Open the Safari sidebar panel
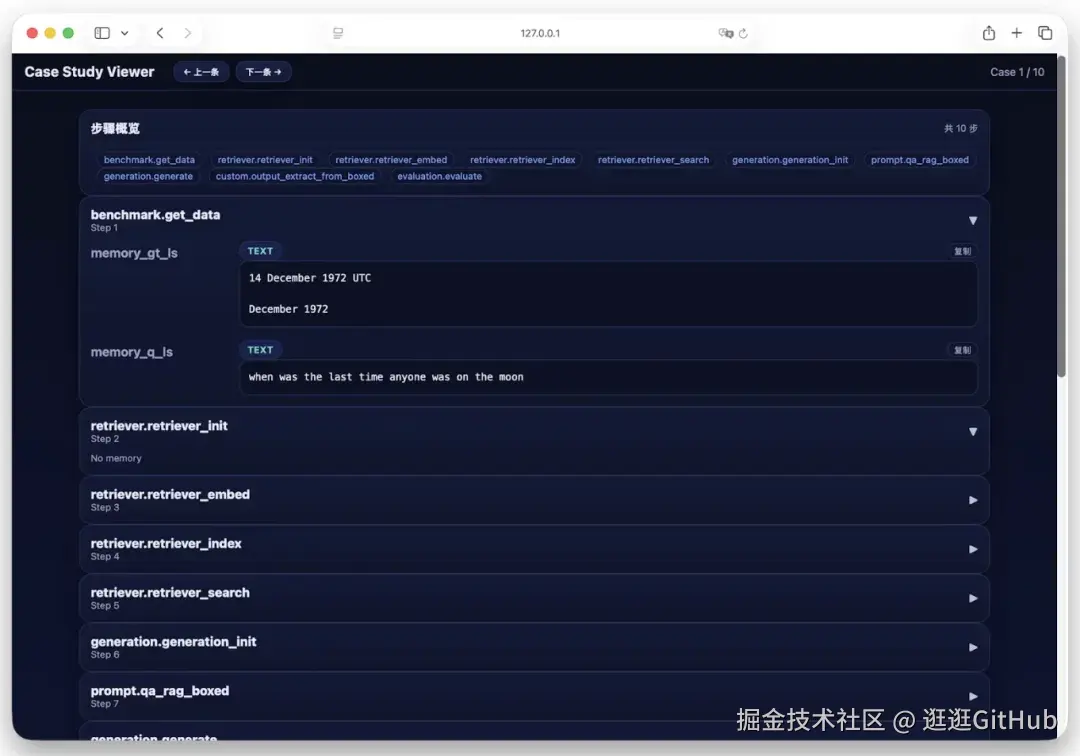The height and width of the screenshot is (756, 1080). (x=101, y=31)
